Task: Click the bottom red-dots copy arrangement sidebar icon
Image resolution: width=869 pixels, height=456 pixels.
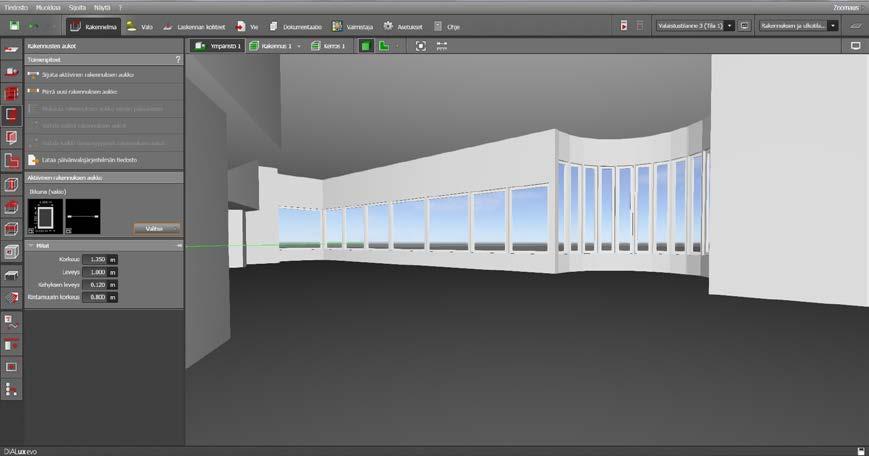Action: click(x=11, y=390)
